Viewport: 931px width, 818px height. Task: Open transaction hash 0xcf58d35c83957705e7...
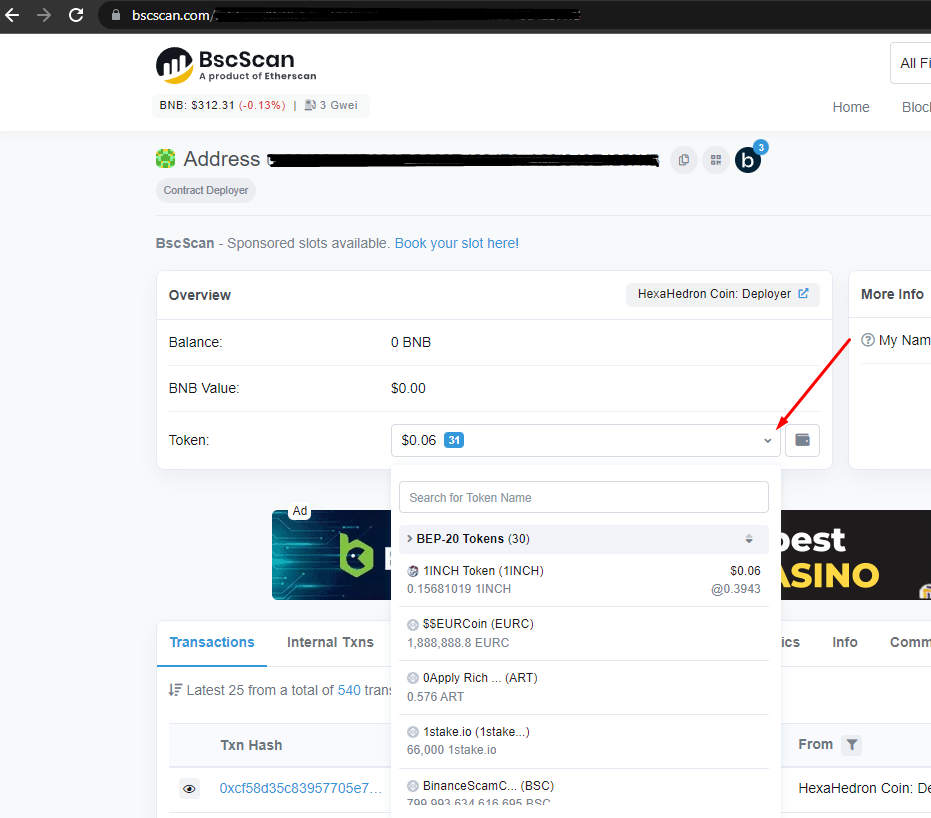[300, 788]
